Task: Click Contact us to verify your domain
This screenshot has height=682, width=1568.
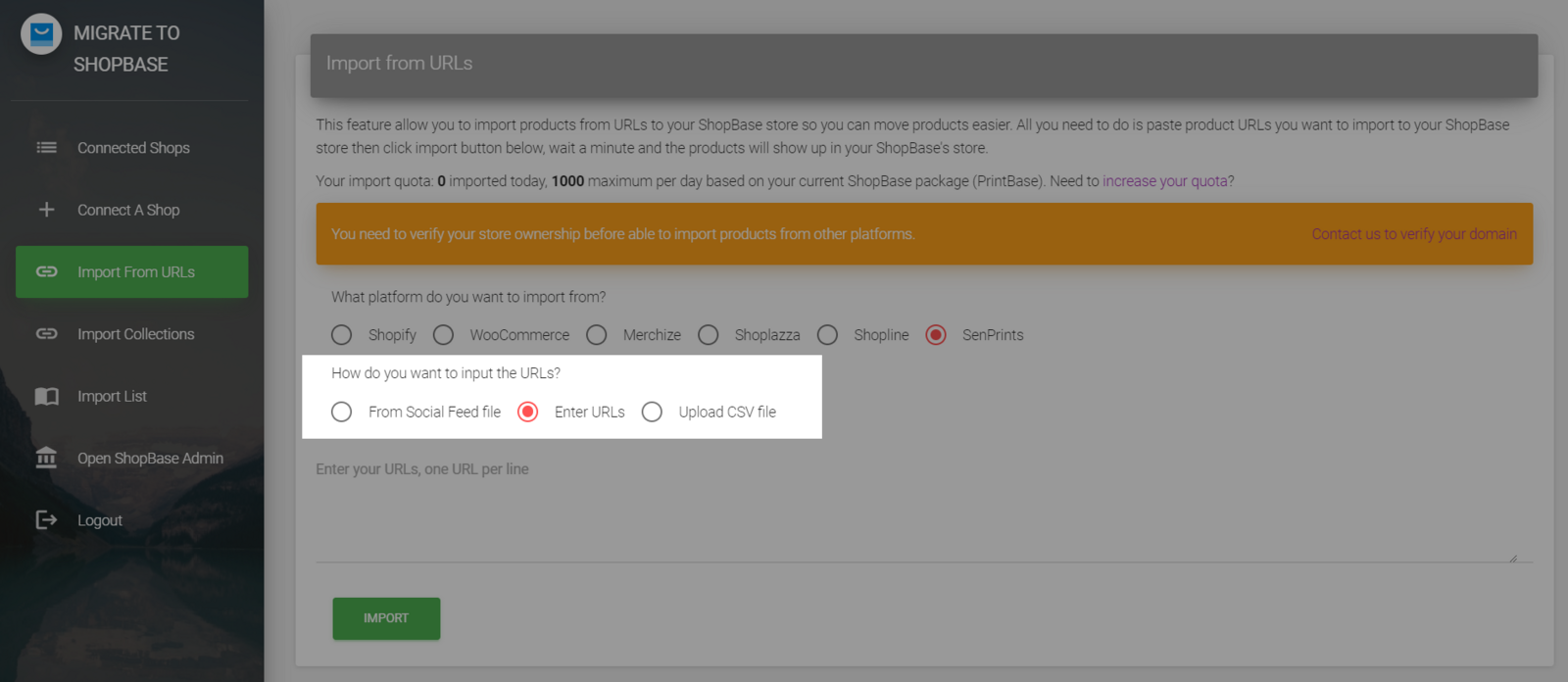Action: pyautogui.click(x=1414, y=234)
